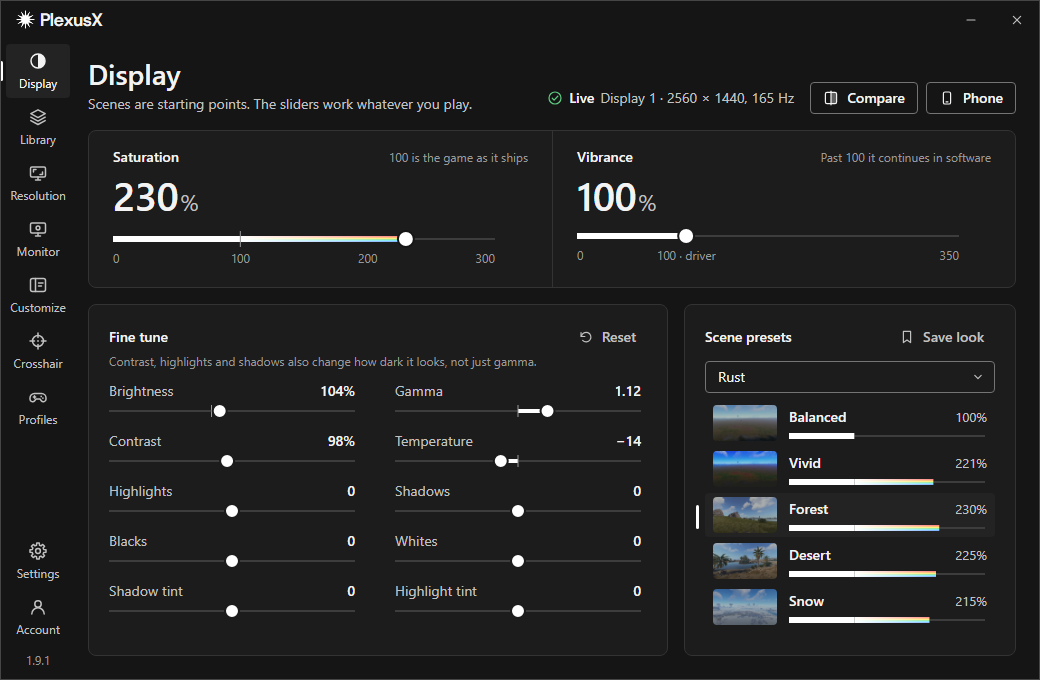This screenshot has width=1040, height=680.
Task: Adjust the Saturation slider handle
Action: 406,239
